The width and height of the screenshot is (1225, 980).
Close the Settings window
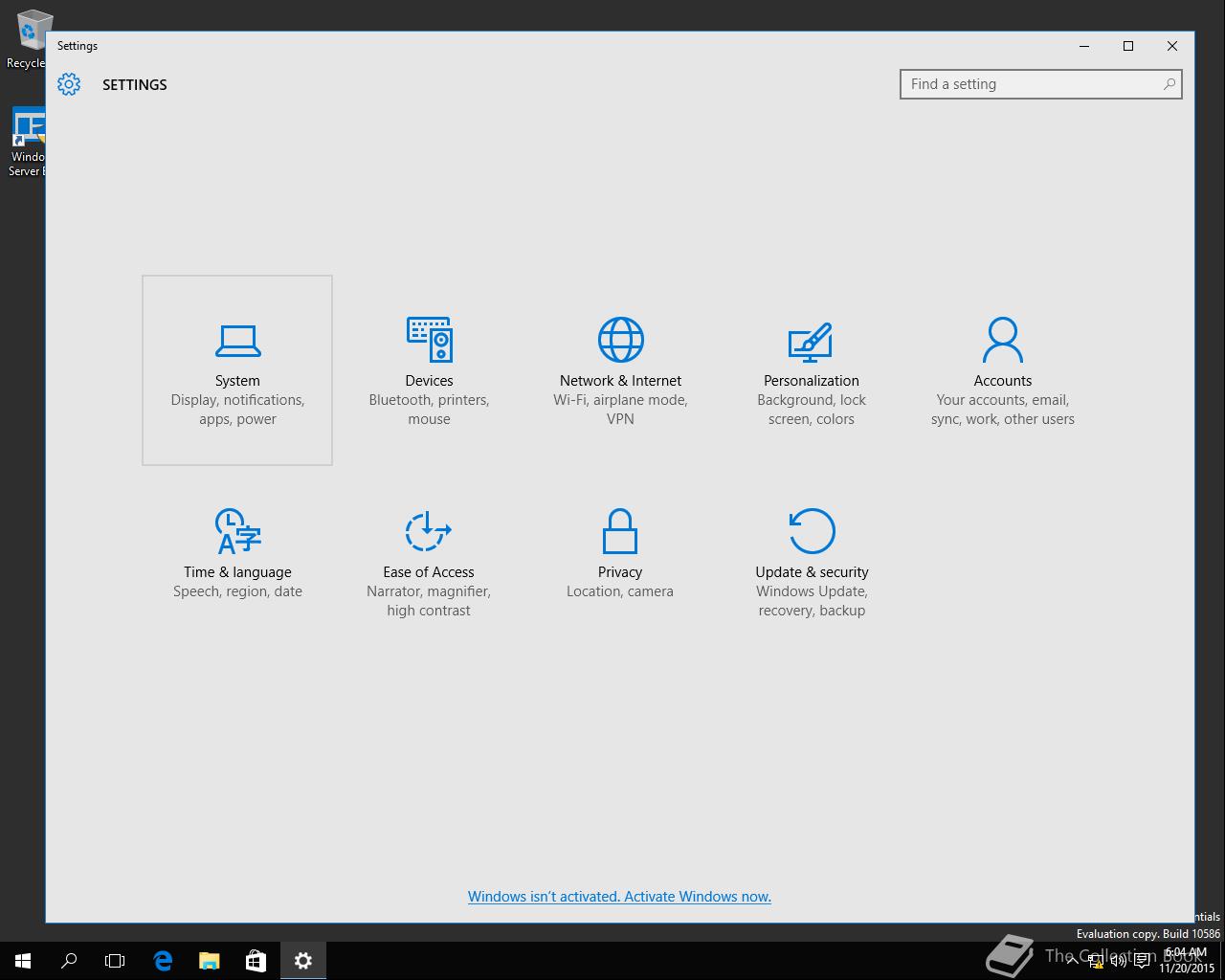pos(1172,46)
